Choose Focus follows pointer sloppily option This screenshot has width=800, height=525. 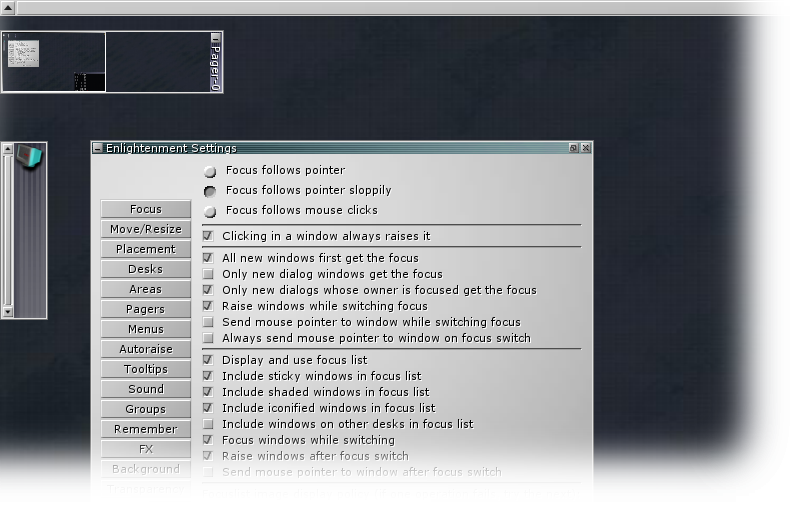pyautogui.click(x=210, y=191)
